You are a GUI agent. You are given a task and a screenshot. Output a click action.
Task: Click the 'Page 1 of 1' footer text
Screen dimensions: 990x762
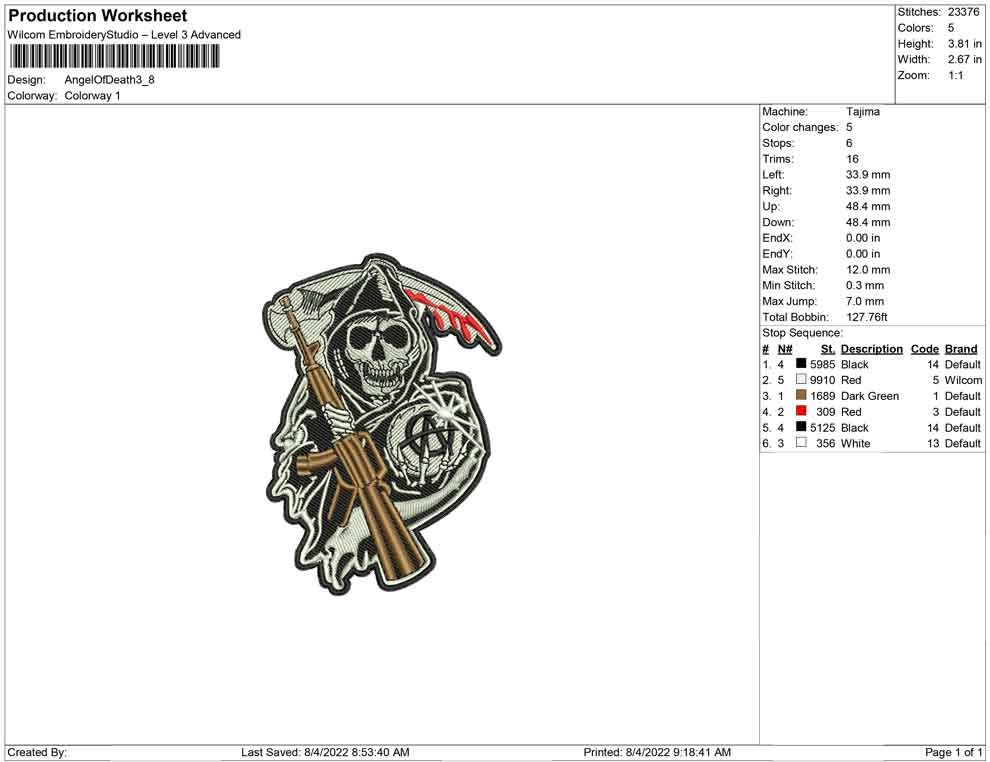tap(953, 752)
